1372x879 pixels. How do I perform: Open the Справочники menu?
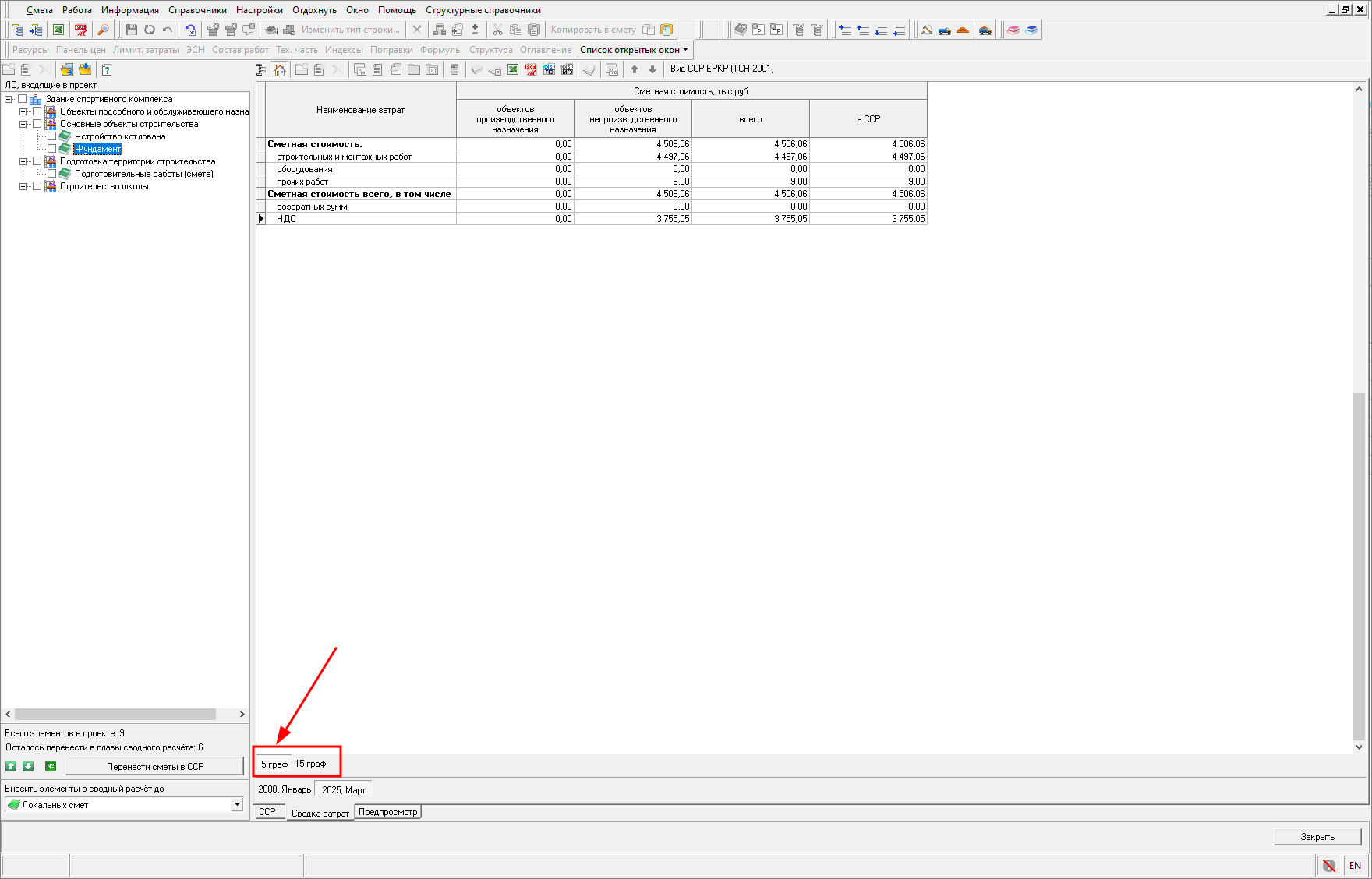[x=197, y=10]
